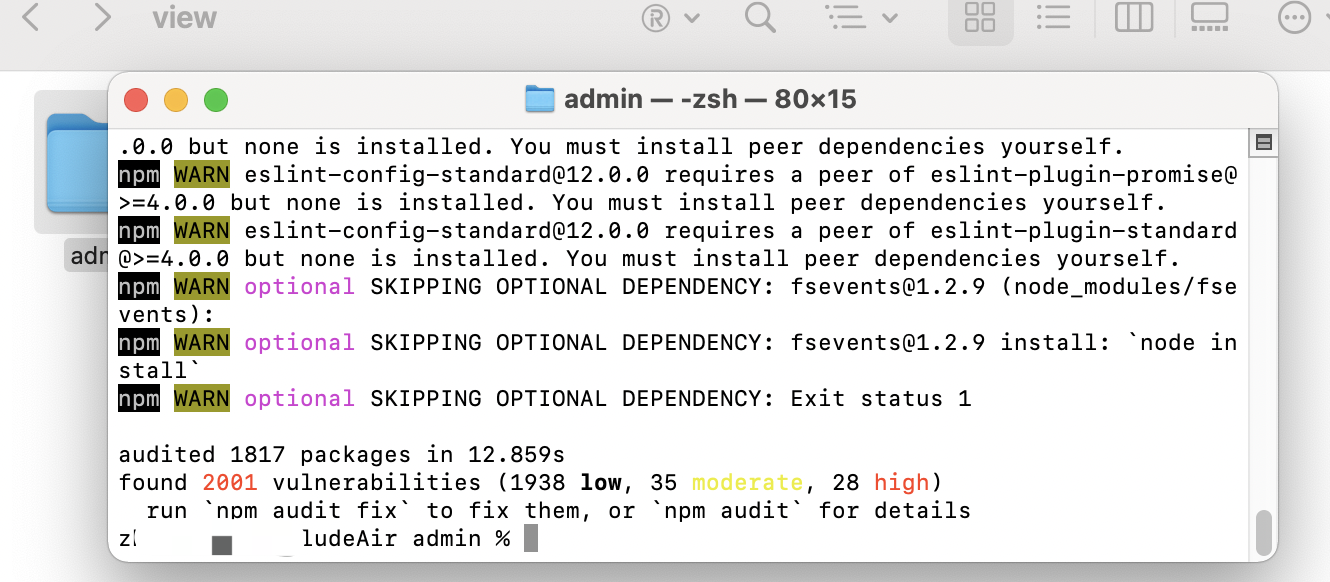Screen dimensions: 1330x582
Task: Click the `npm audit fix` command text
Action: (x=308, y=511)
